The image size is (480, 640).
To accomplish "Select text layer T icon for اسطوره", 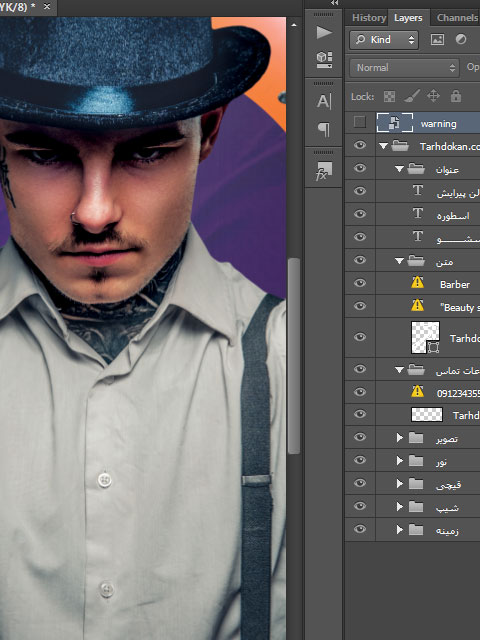I will [x=418, y=213].
